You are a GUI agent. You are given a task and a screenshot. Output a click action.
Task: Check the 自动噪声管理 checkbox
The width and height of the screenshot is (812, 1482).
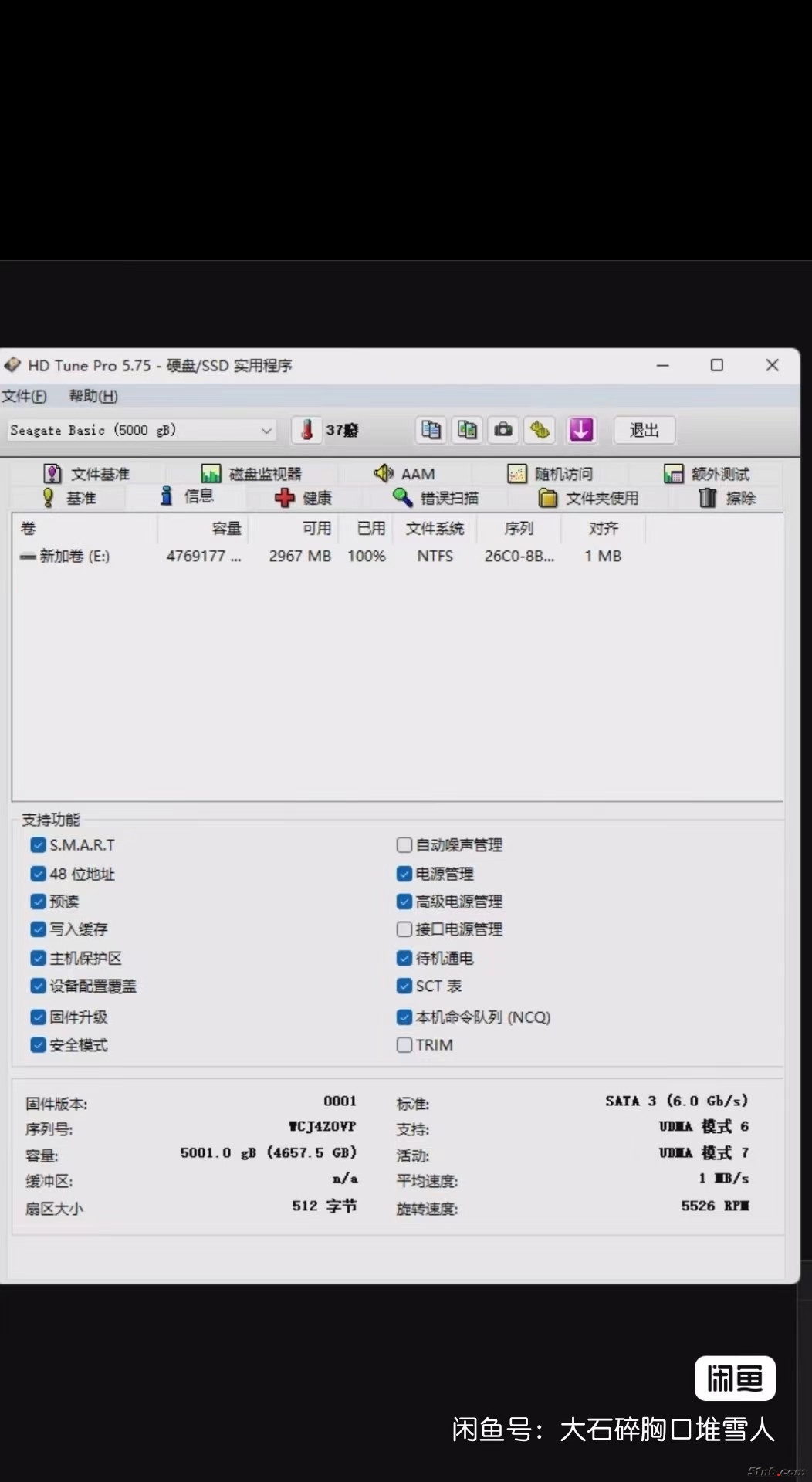[404, 845]
